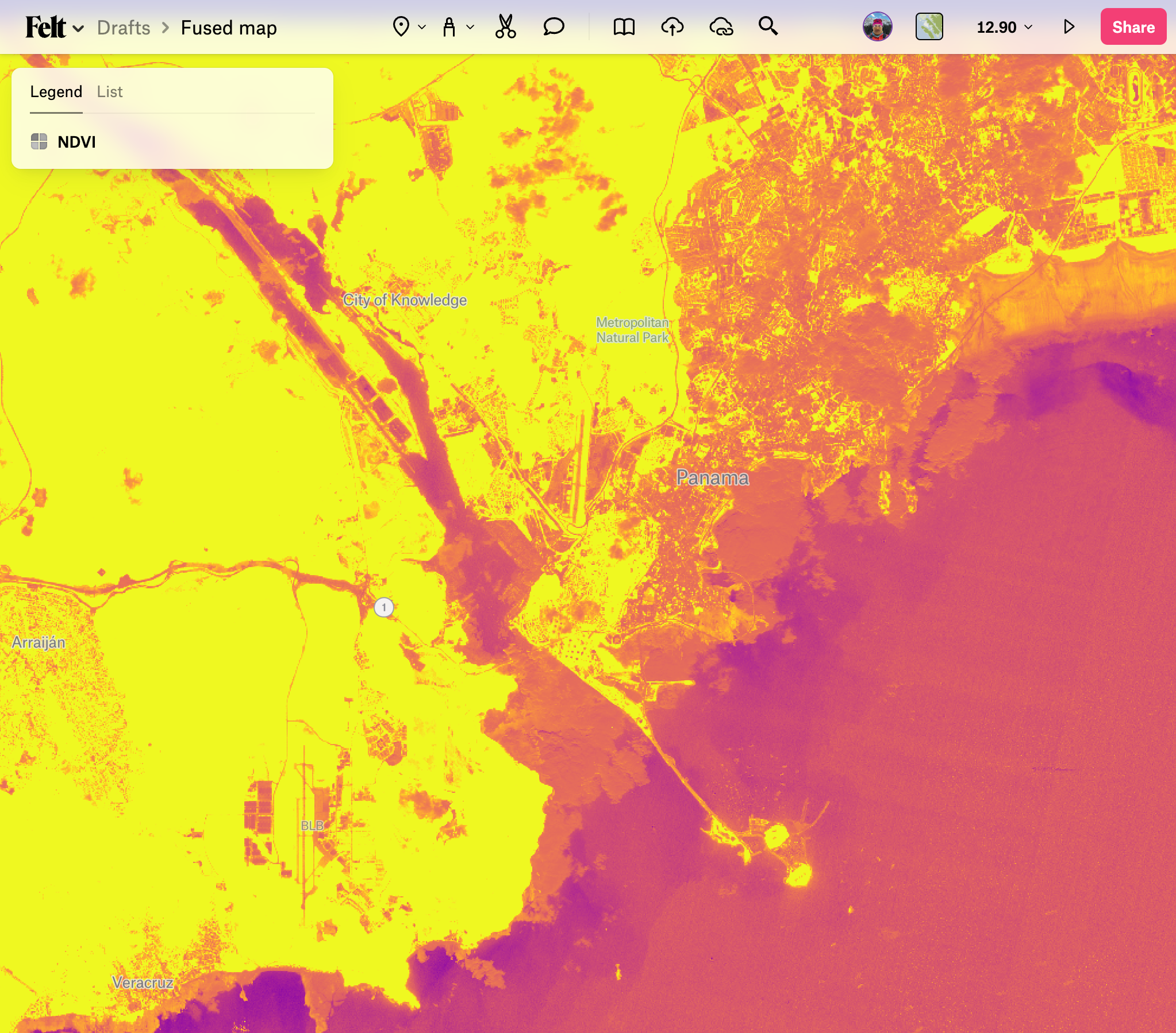Go to the Drafts breadcrumb link
This screenshot has height=1033, width=1176.
click(123, 28)
